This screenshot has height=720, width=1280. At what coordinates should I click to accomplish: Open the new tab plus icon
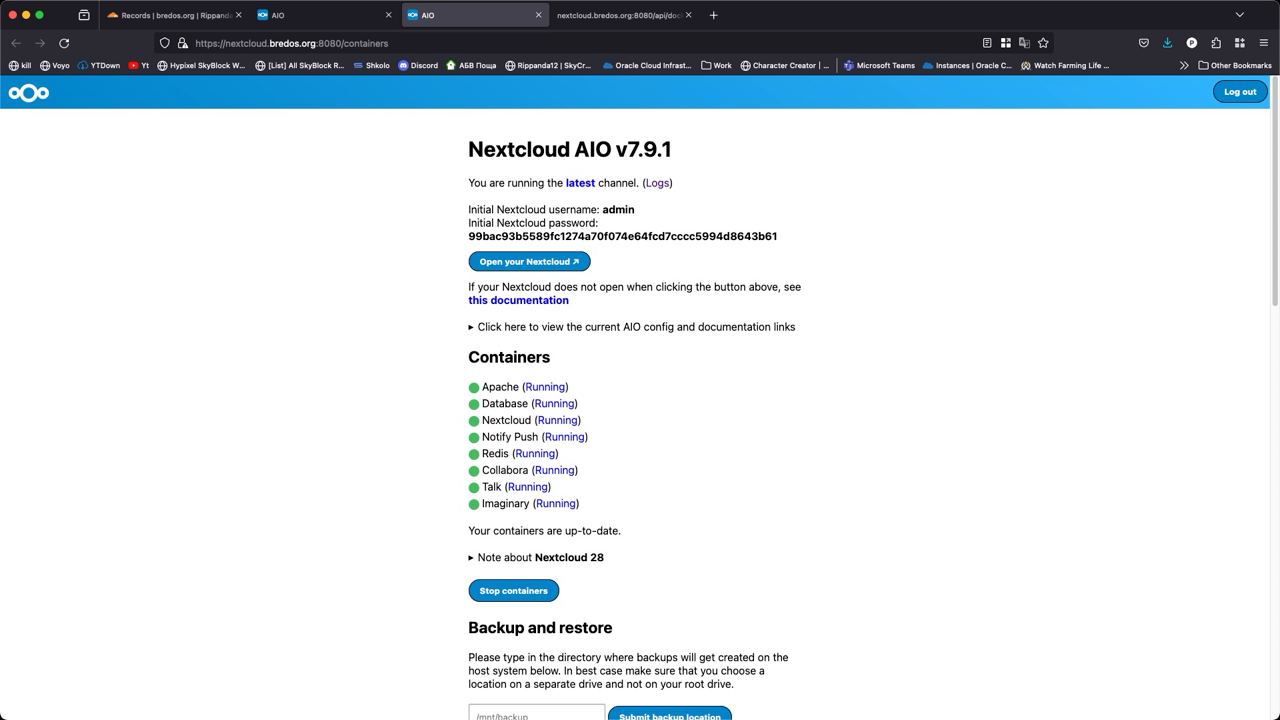(713, 15)
